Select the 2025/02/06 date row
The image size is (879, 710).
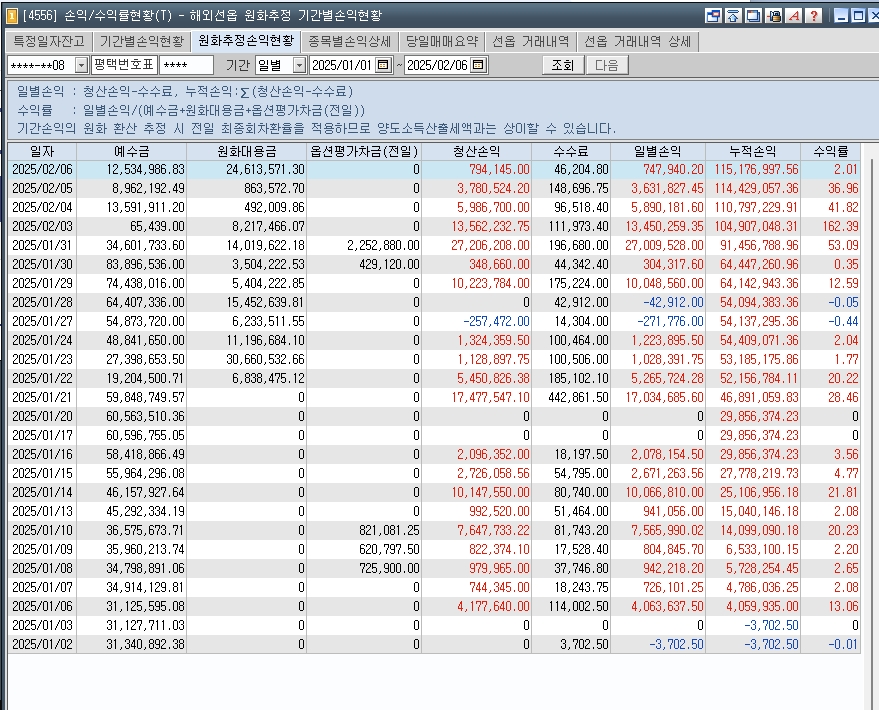click(x=434, y=170)
